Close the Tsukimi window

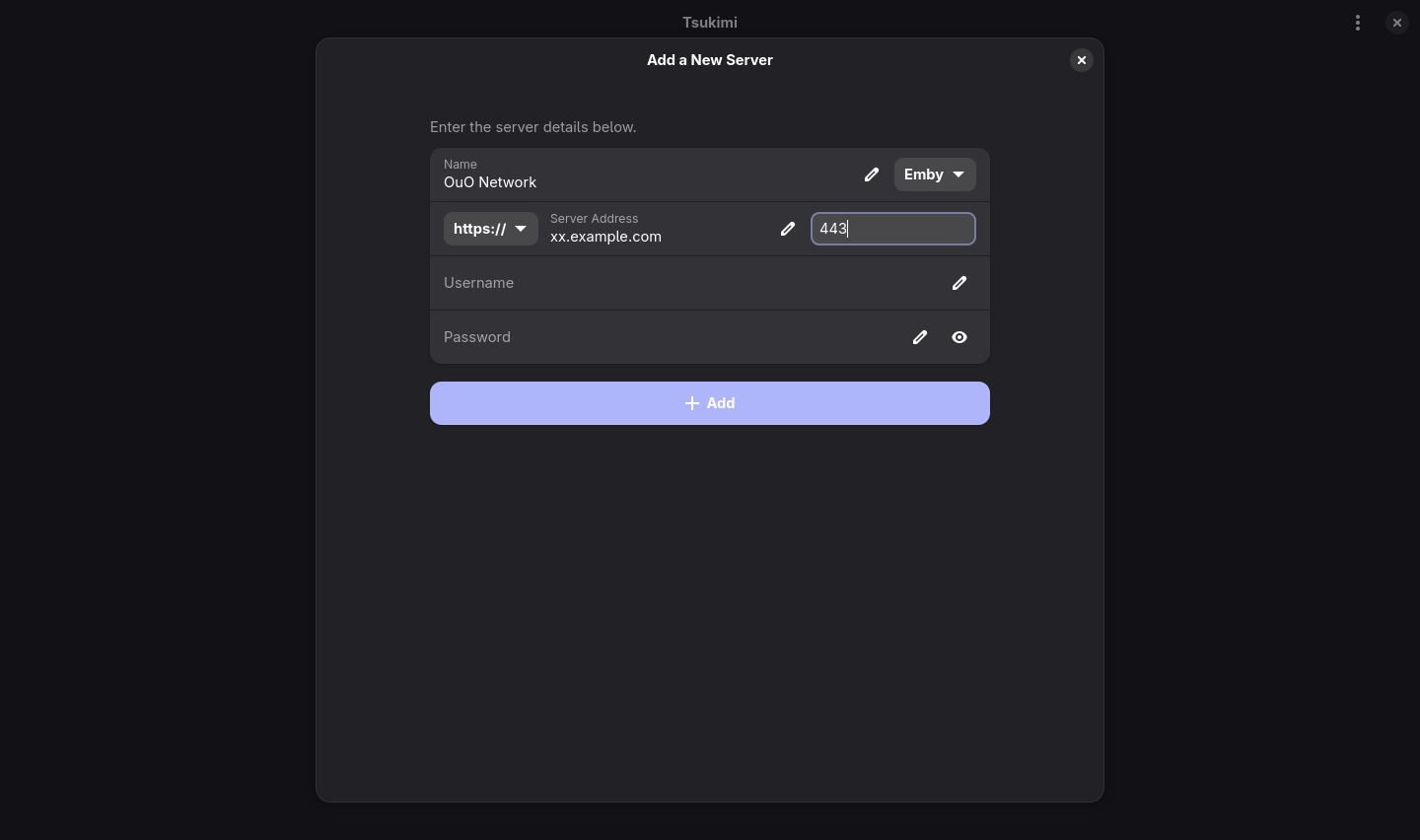pyautogui.click(x=1397, y=23)
